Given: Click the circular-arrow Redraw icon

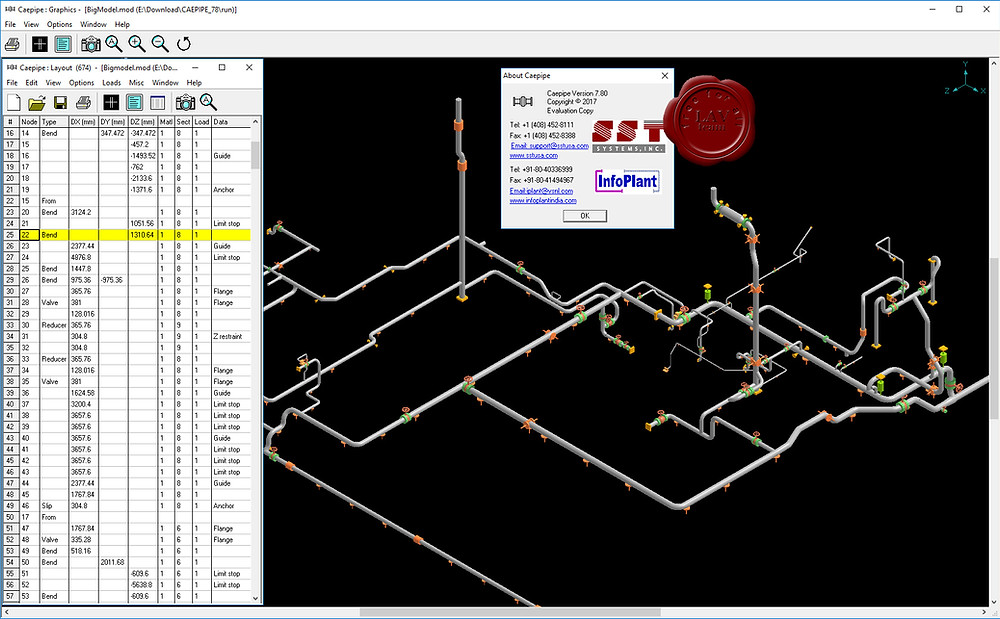Looking at the screenshot, I should point(184,43).
